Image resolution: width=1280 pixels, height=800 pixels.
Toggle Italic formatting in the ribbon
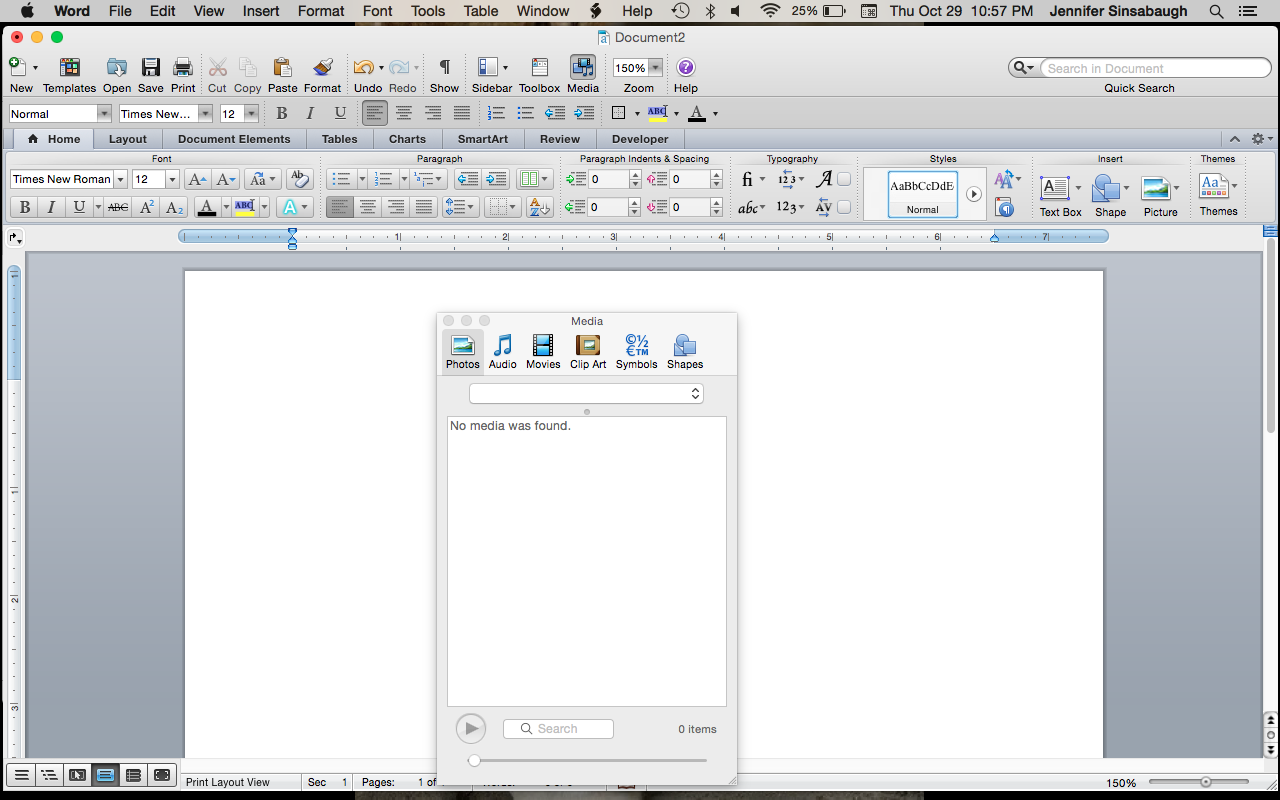pyautogui.click(x=51, y=207)
